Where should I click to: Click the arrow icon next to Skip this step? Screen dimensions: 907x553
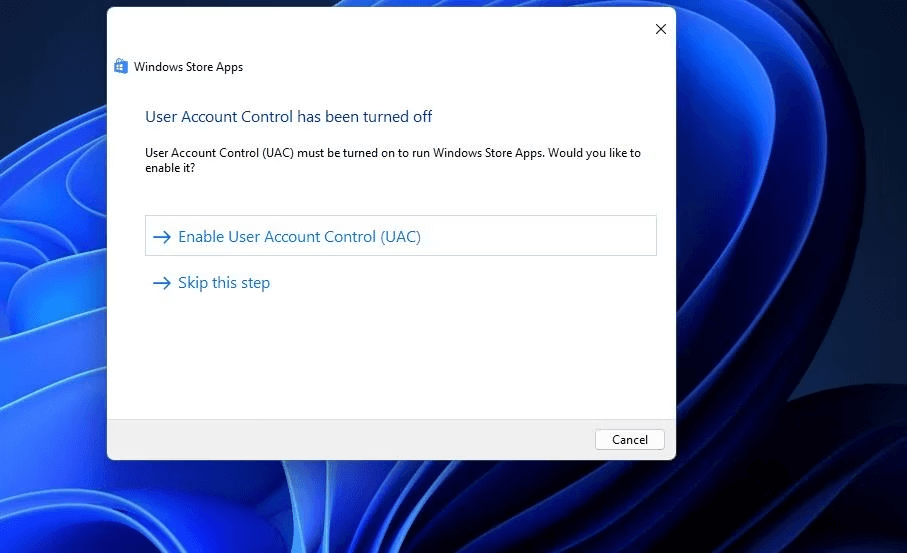162,283
